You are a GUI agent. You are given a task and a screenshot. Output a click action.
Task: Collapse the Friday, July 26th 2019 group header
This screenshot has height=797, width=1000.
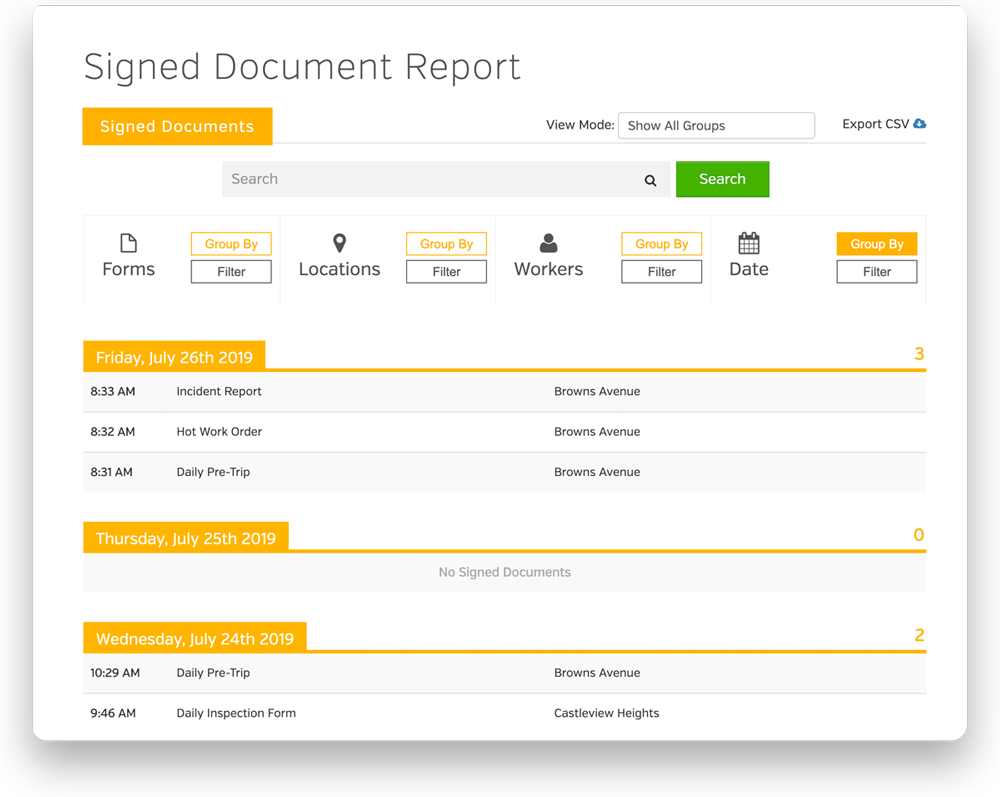pos(174,357)
